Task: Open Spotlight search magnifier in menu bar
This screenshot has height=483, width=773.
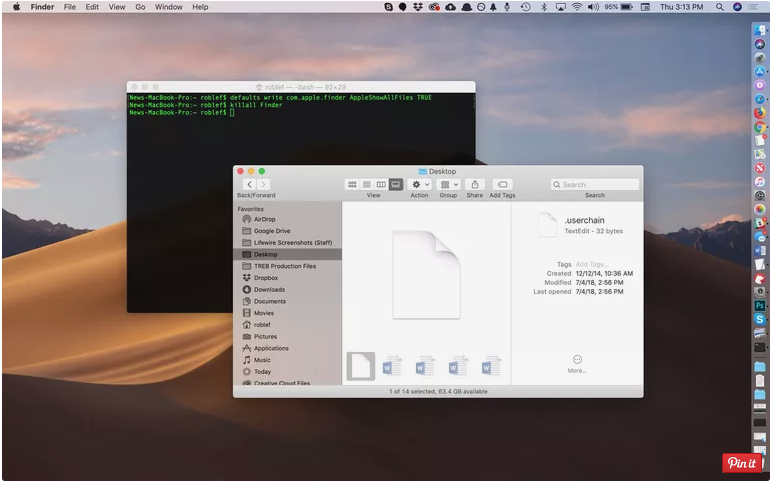Action: (720, 7)
